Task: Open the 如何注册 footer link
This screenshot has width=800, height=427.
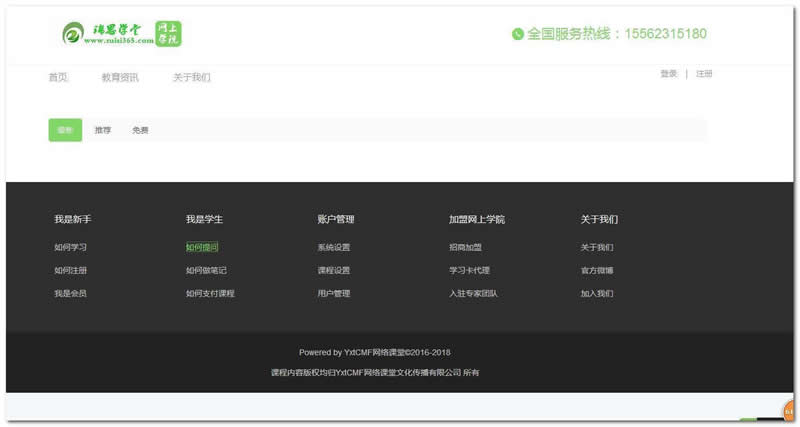Action: pos(70,270)
